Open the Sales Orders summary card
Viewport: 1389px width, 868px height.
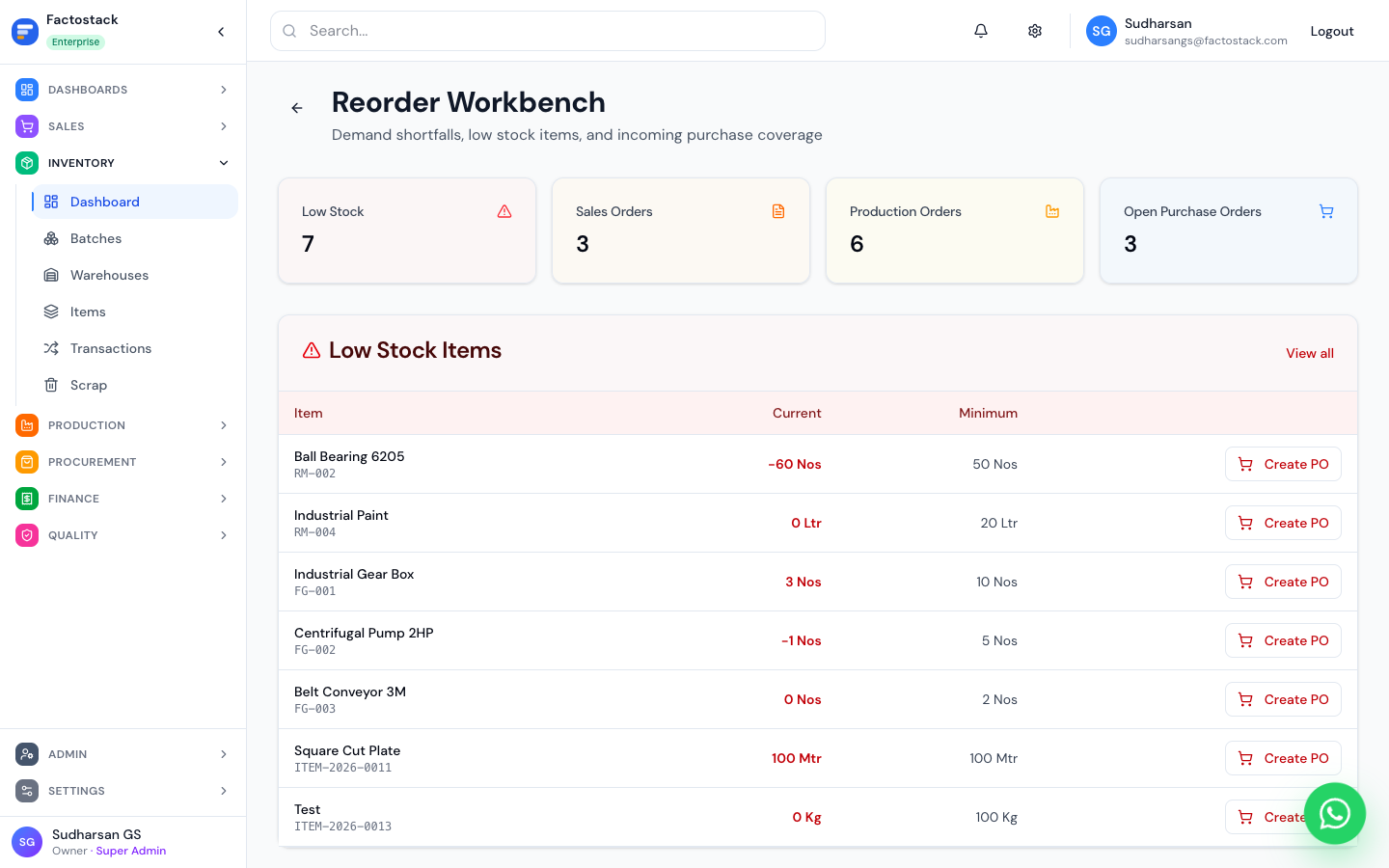tap(681, 231)
